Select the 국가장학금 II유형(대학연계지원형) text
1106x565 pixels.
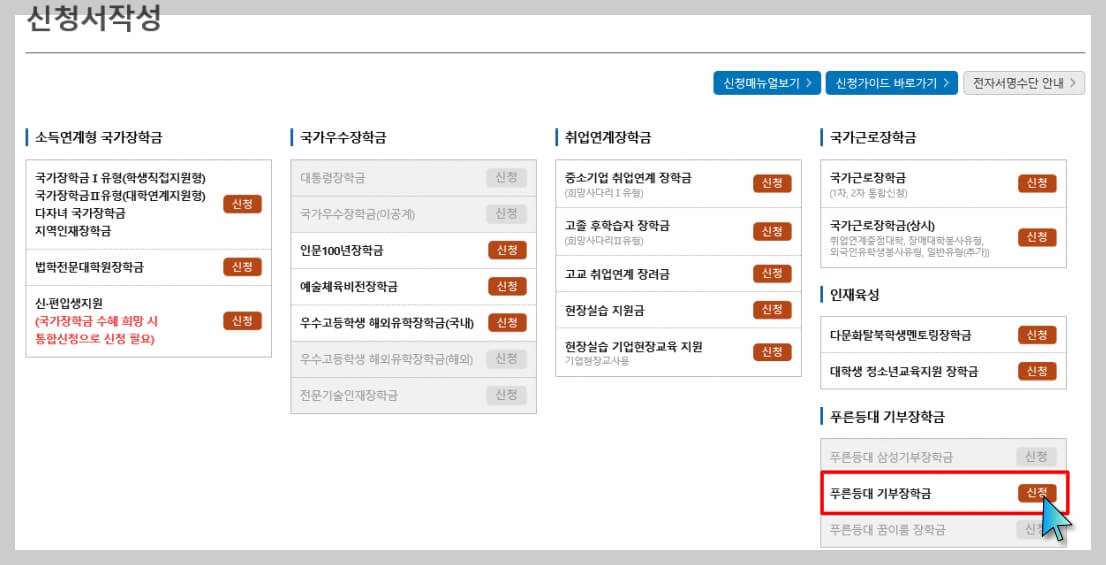point(120,195)
